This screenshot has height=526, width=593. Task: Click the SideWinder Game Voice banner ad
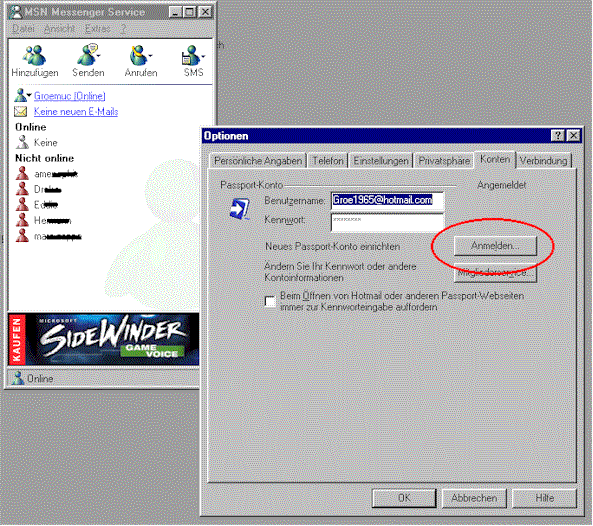[104, 339]
